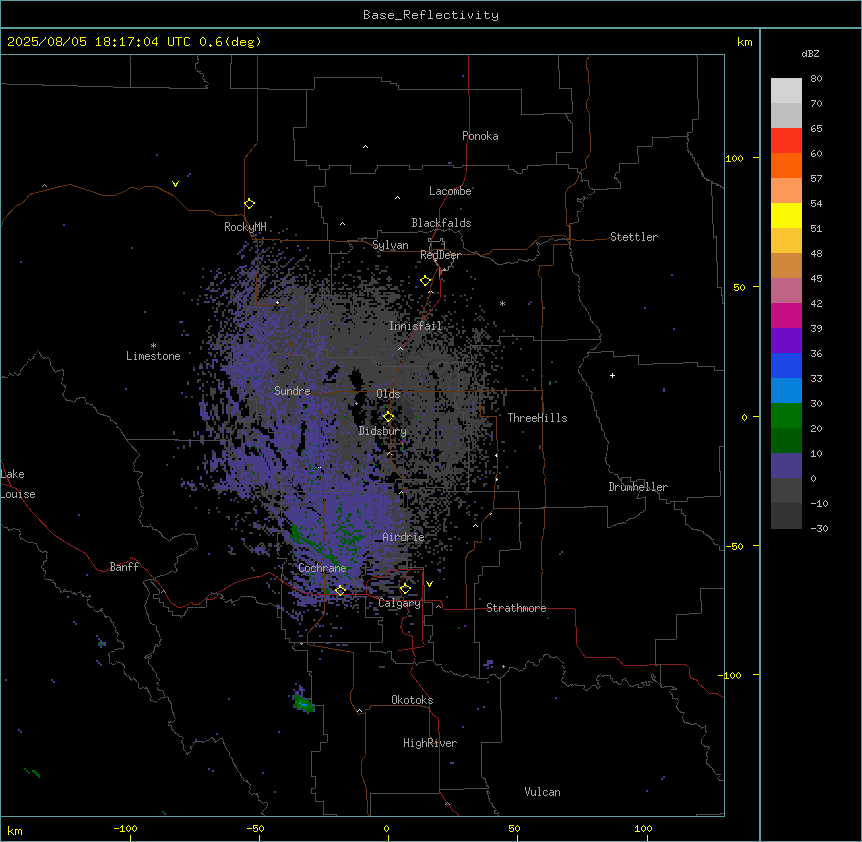This screenshot has width=862, height=842.
Task: Click the -50 tick on the bottom axis
Action: [x=255, y=828]
